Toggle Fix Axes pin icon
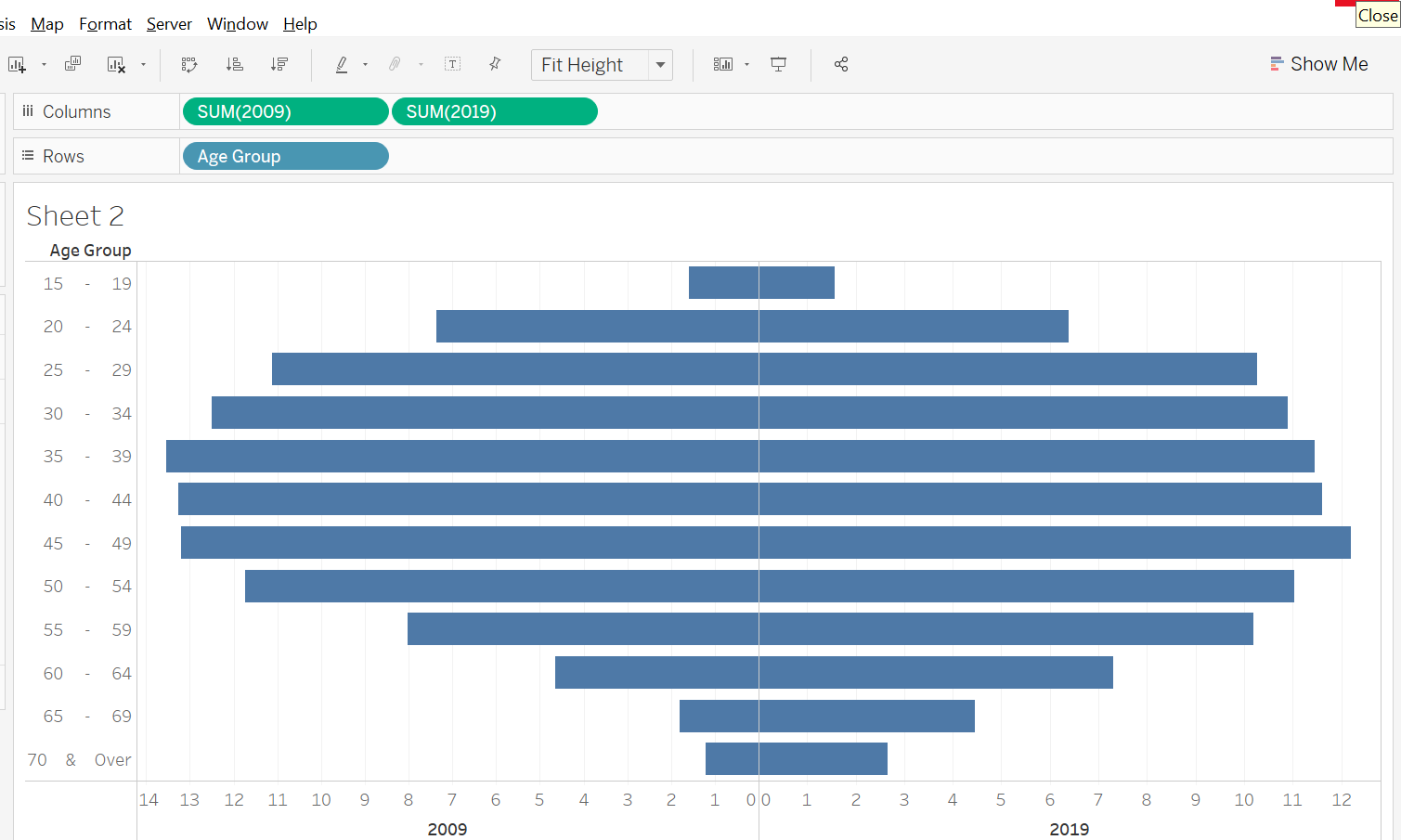The image size is (1401, 840). point(495,64)
